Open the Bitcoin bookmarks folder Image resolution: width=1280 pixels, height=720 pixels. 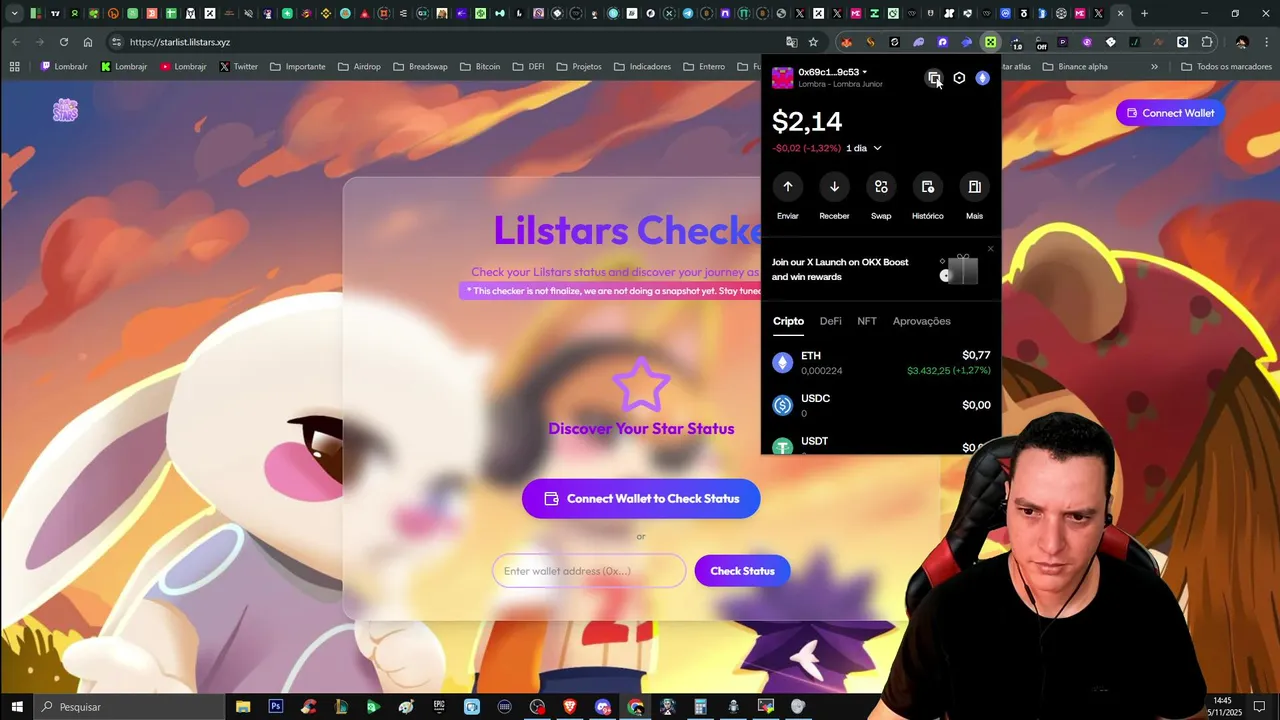coord(480,67)
